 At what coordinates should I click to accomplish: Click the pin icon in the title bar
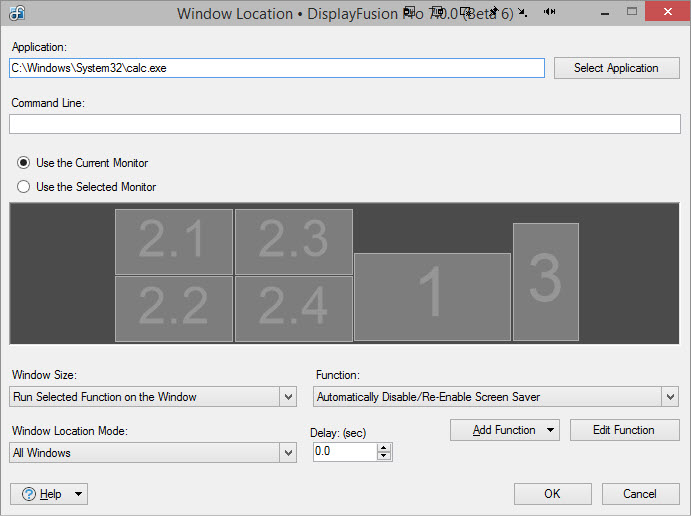[x=492, y=12]
